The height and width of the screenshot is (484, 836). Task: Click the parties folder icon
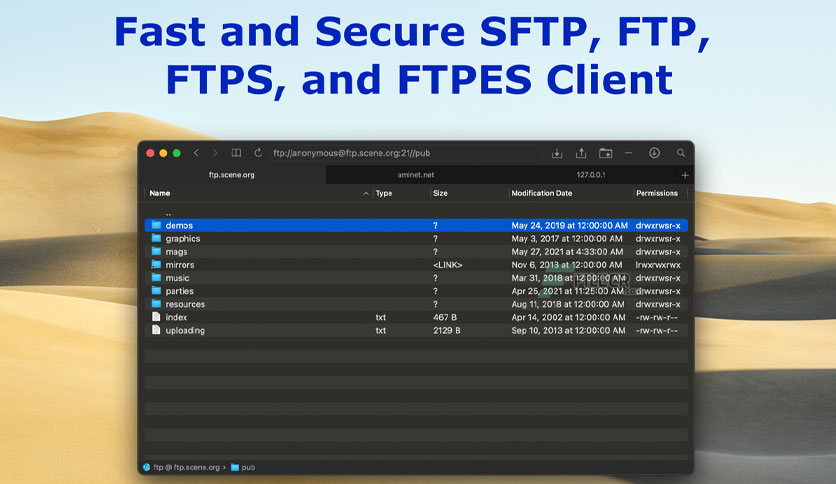point(156,291)
